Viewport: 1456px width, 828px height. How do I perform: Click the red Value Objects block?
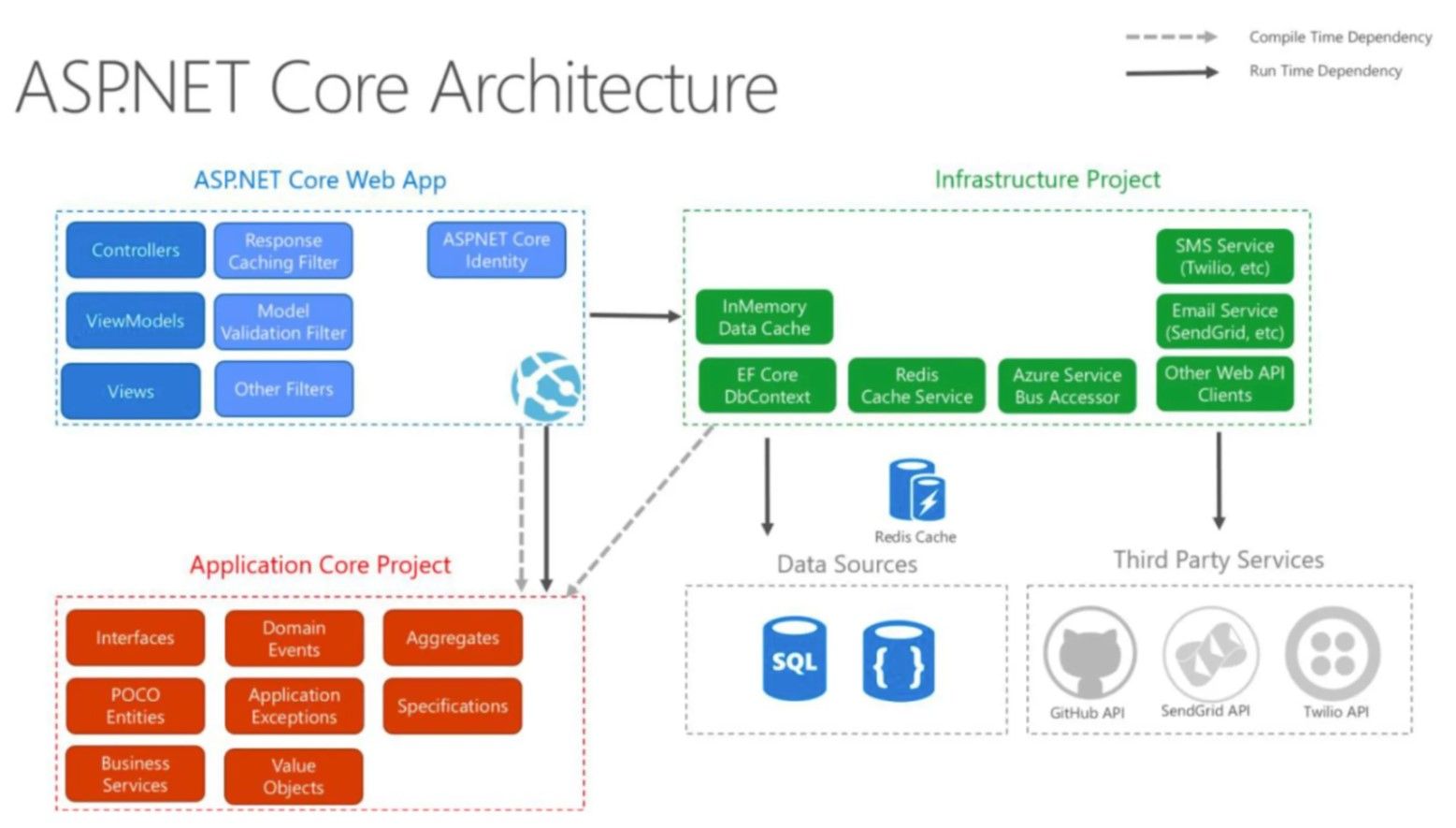click(x=293, y=777)
